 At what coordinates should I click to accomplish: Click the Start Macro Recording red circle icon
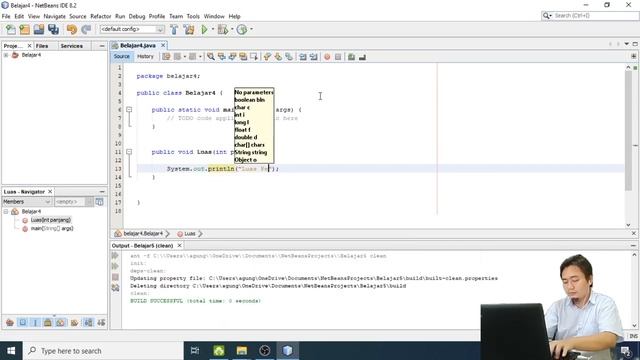point(327,57)
